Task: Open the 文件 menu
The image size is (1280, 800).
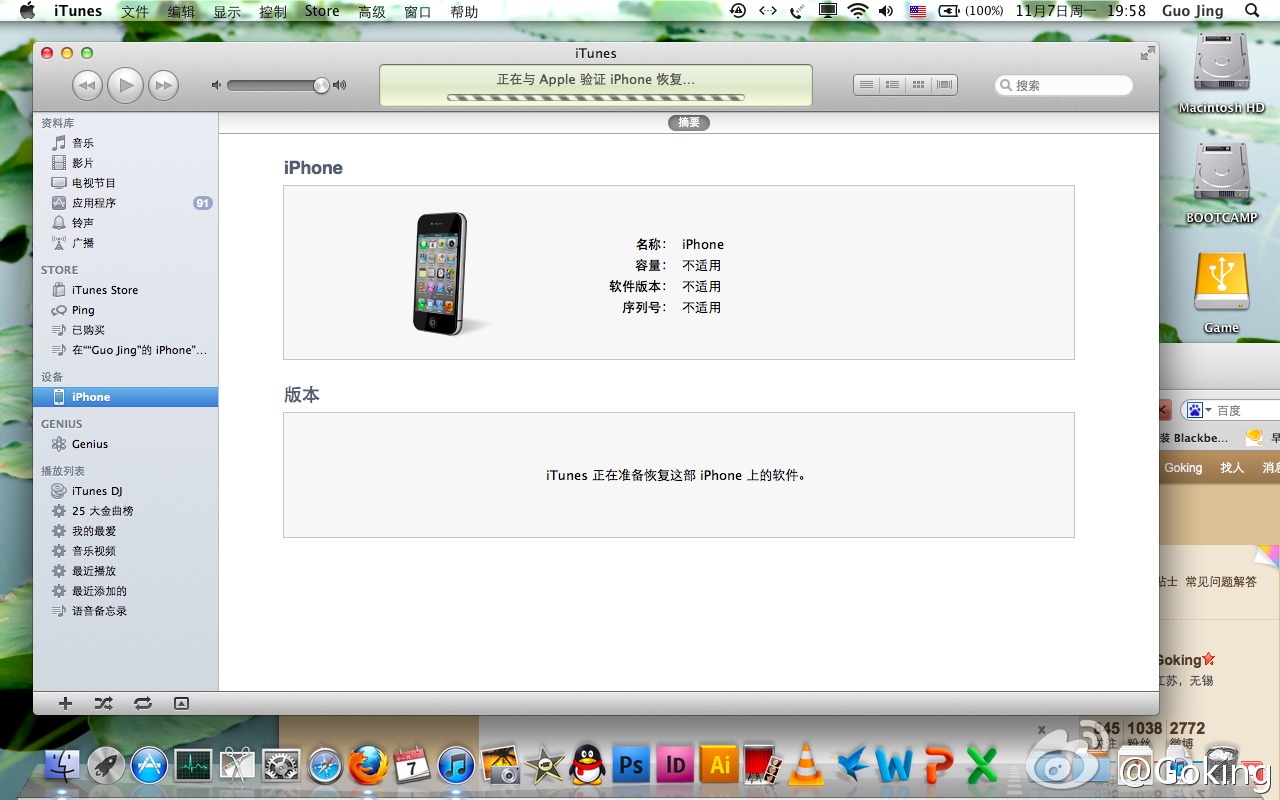Action: tap(135, 11)
